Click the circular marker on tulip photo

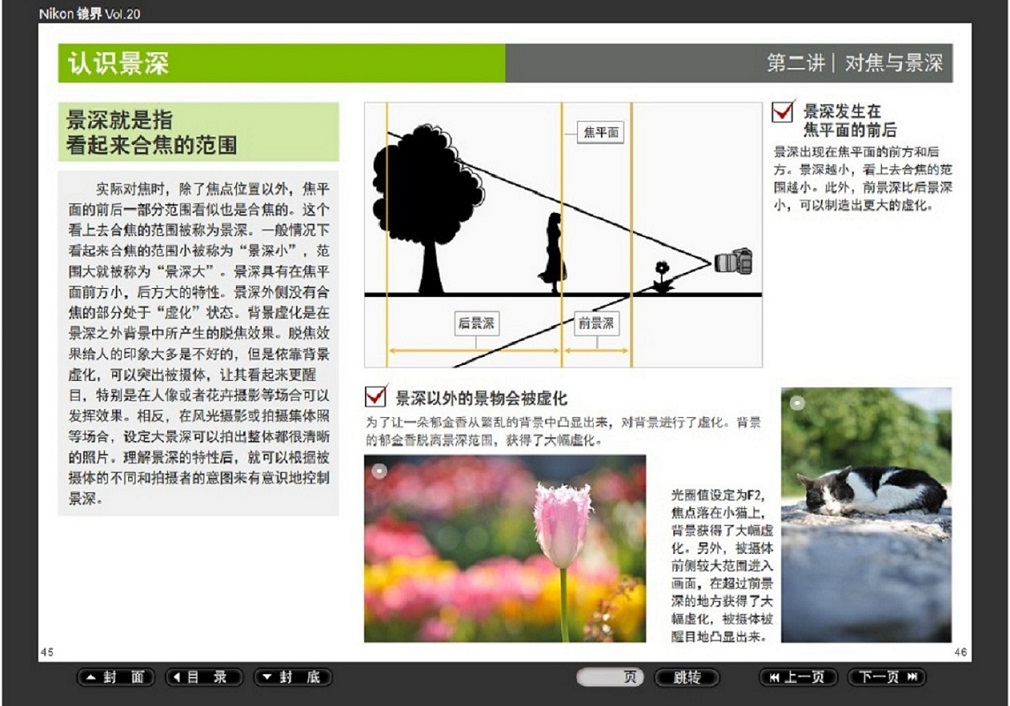(379, 470)
